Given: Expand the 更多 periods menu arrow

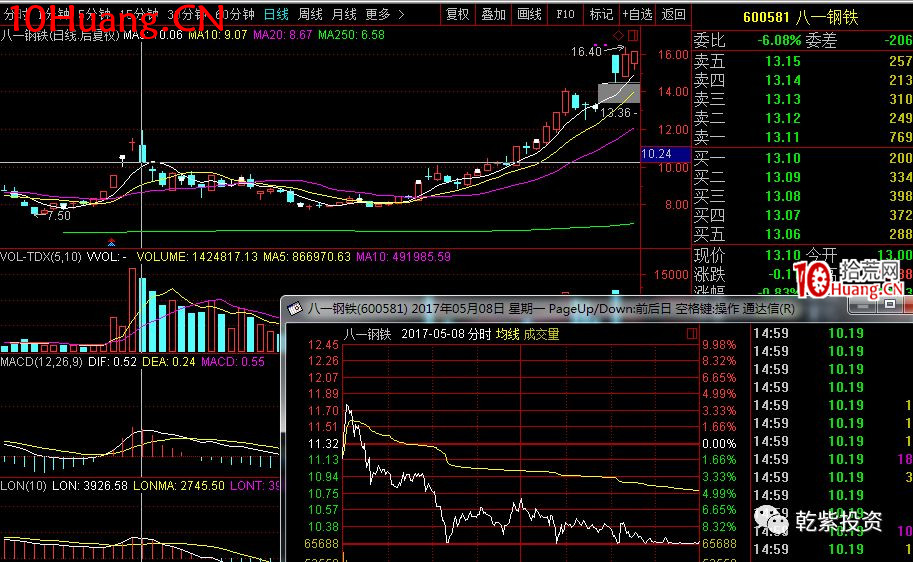Looking at the screenshot, I should (401, 14).
